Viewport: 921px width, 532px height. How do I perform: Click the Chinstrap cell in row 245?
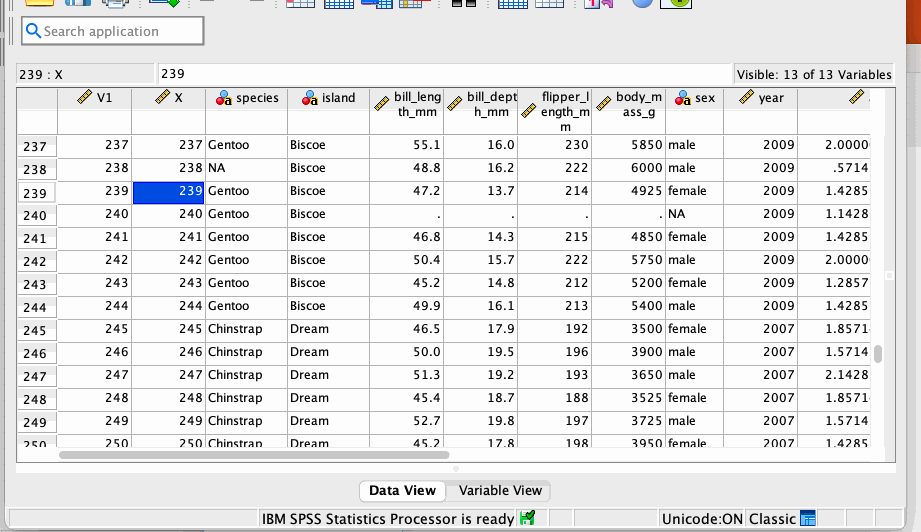[x=246, y=329]
